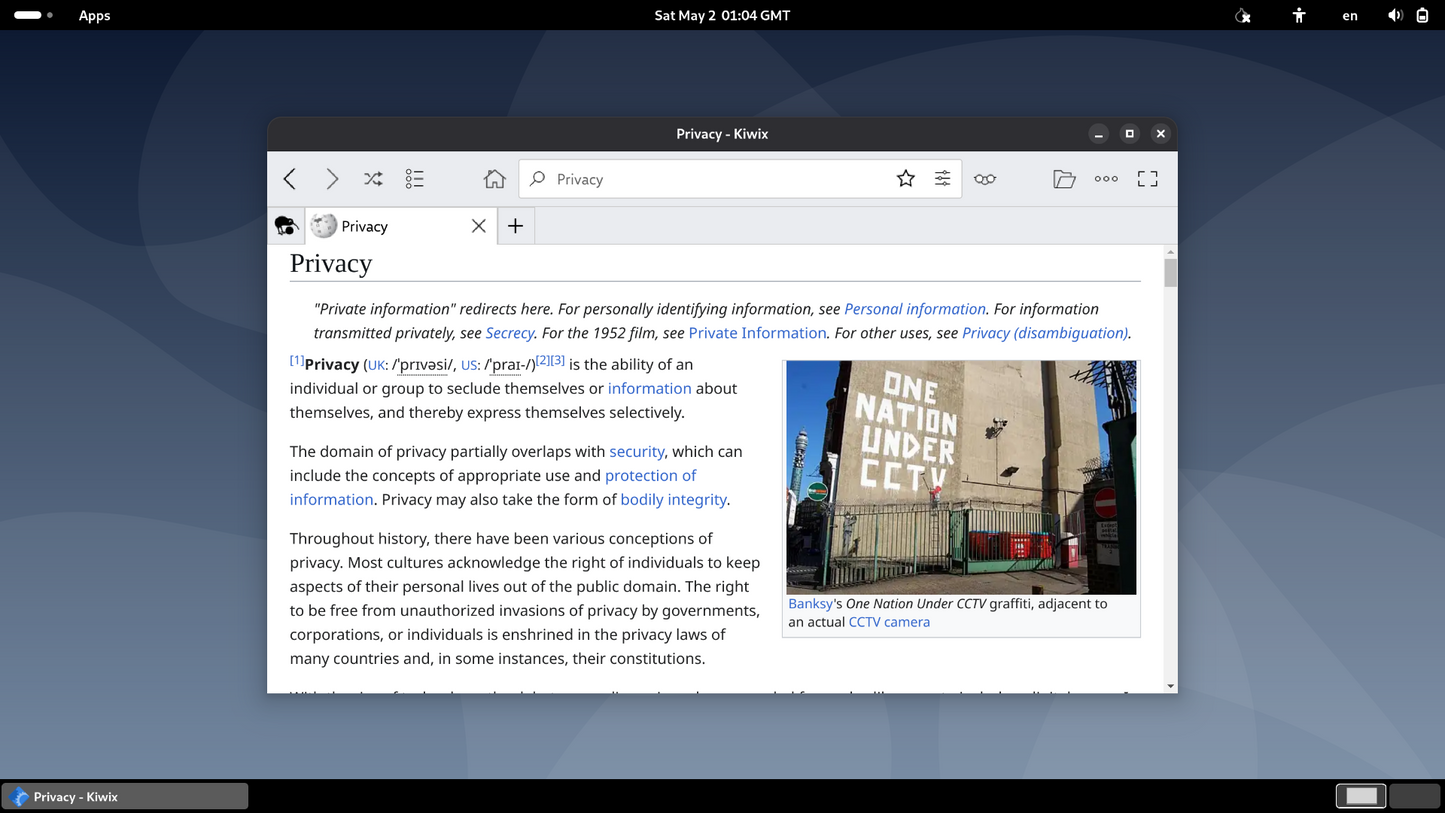Enter fullscreen mode
This screenshot has height=813, width=1445.
(1148, 179)
